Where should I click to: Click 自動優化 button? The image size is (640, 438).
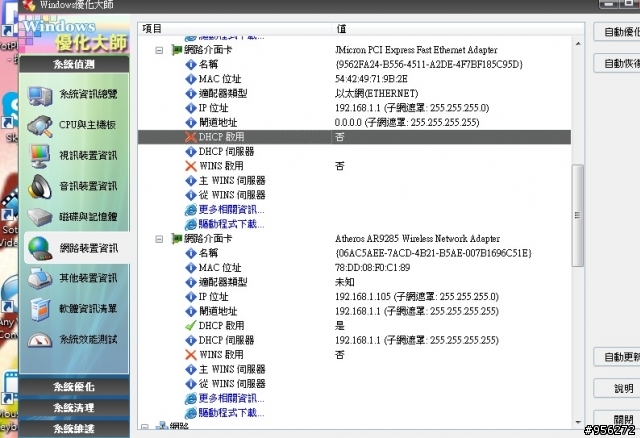point(617,32)
